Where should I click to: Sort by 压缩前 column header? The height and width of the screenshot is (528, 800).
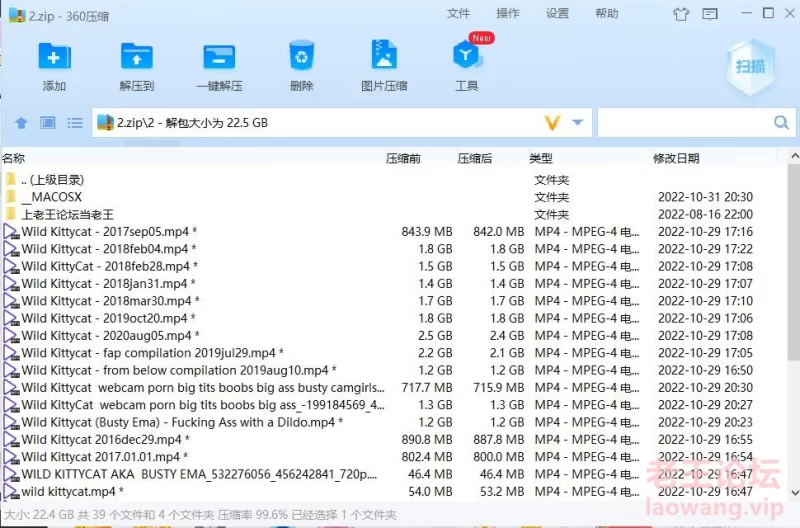[x=403, y=159]
